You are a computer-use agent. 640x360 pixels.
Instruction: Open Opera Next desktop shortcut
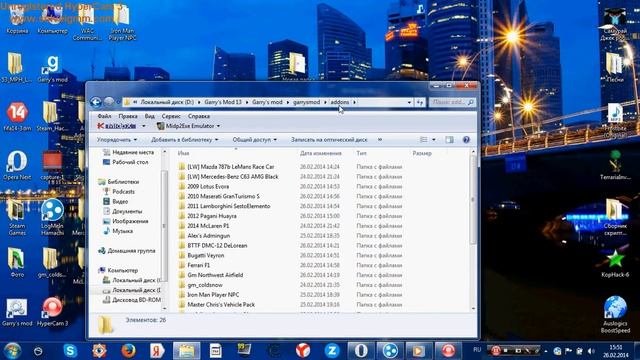tap(17, 165)
